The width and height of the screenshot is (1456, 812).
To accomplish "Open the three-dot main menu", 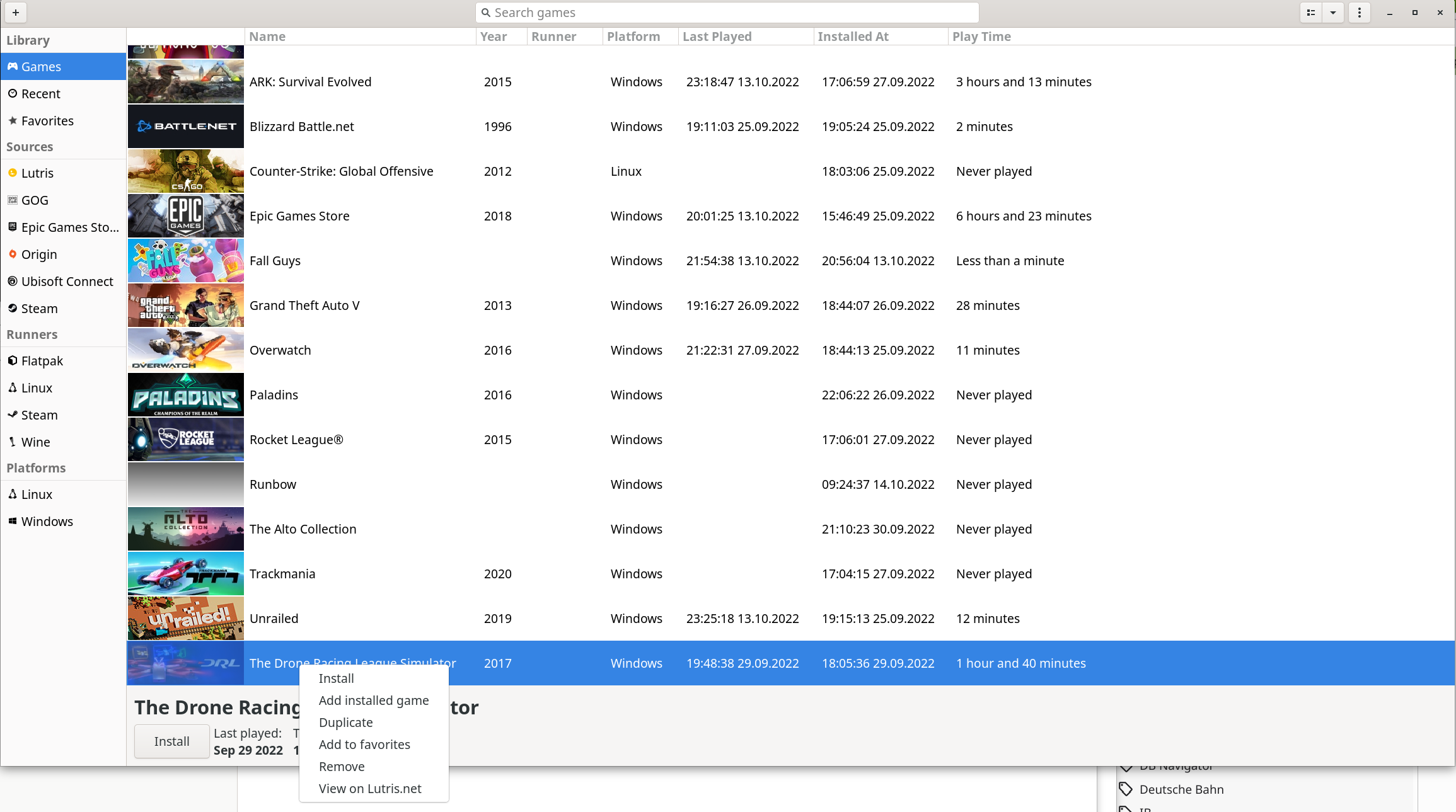I will click(x=1360, y=13).
